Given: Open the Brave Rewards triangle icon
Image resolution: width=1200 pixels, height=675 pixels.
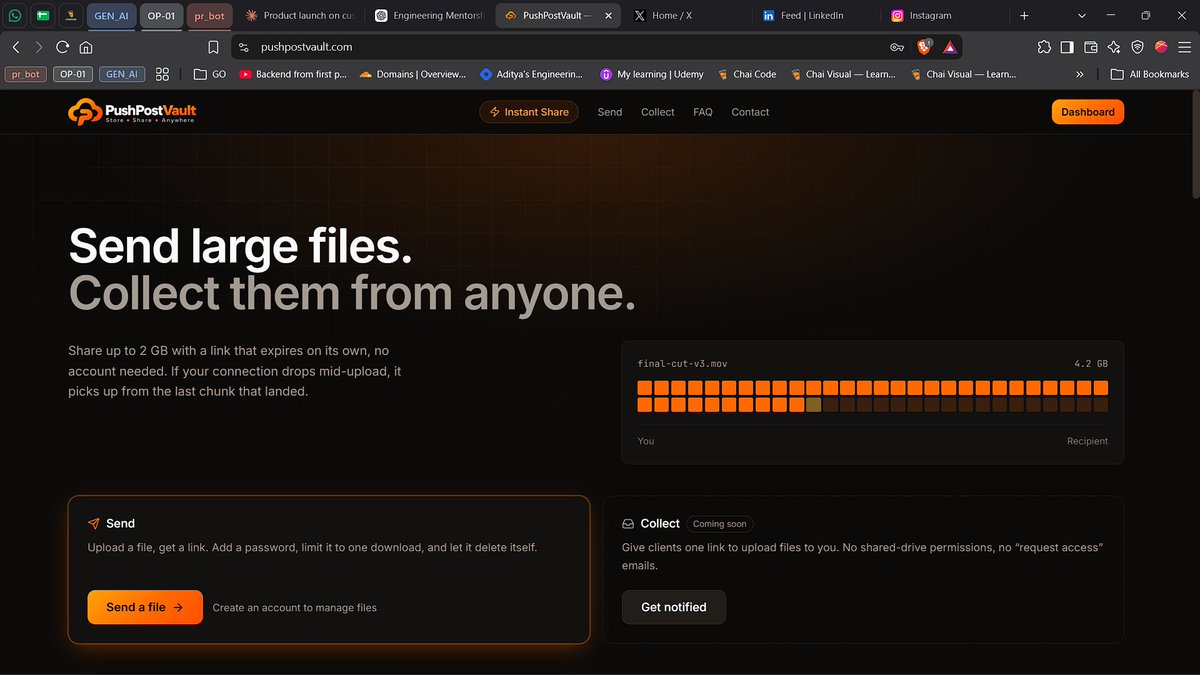Looking at the screenshot, I should (949, 47).
